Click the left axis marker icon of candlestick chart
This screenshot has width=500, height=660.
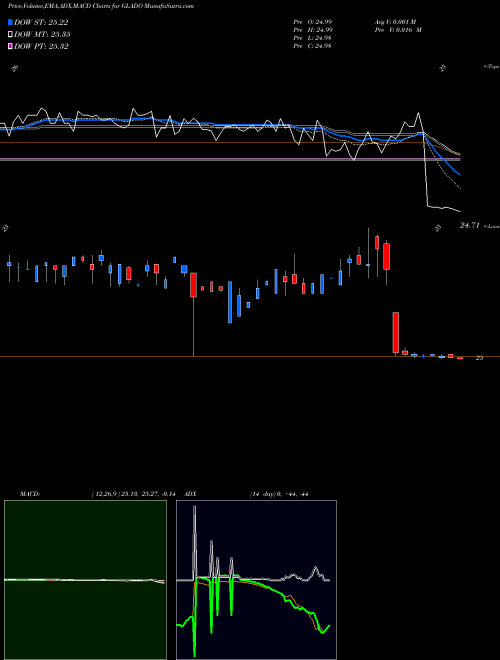pyautogui.click(x=5, y=228)
